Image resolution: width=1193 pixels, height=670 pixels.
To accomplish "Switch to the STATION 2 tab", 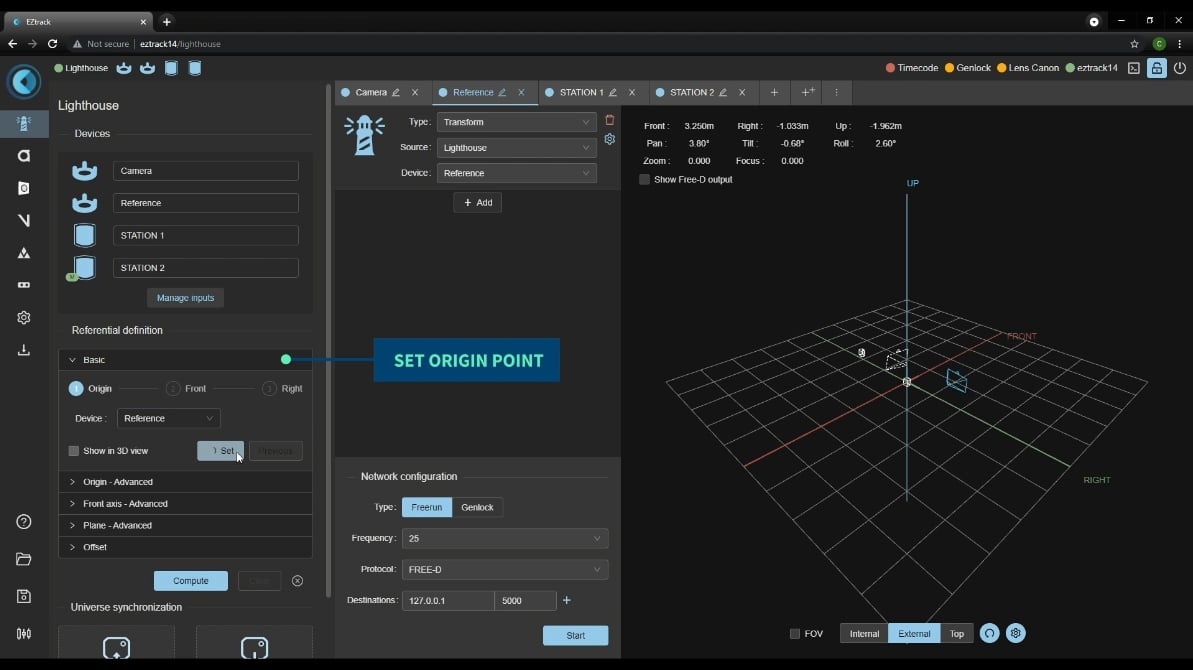I will (x=691, y=93).
